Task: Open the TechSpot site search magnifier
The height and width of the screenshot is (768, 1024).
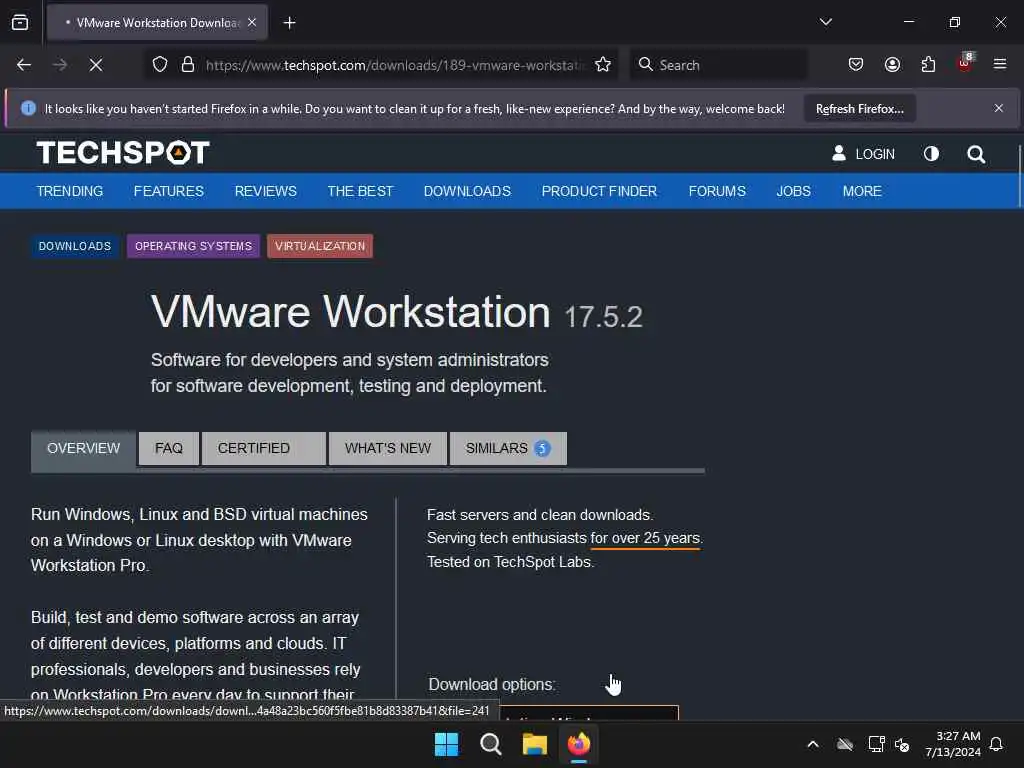Action: click(976, 154)
